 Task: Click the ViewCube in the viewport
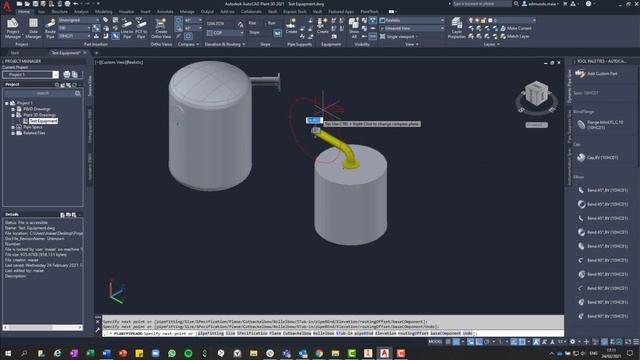536,93
